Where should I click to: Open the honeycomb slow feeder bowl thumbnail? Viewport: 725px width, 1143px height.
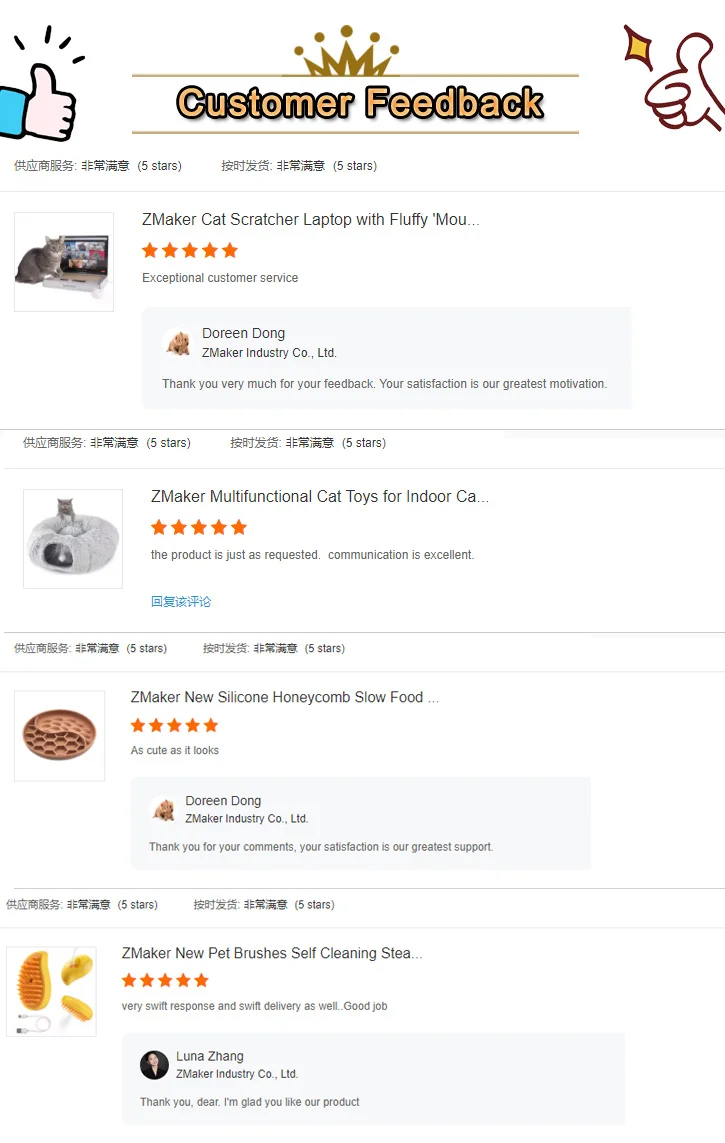pos(60,736)
